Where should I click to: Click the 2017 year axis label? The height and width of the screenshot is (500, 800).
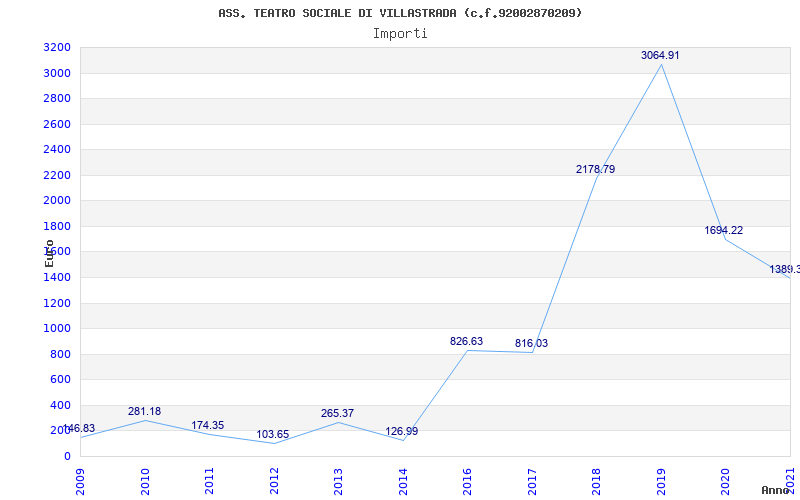(x=532, y=481)
